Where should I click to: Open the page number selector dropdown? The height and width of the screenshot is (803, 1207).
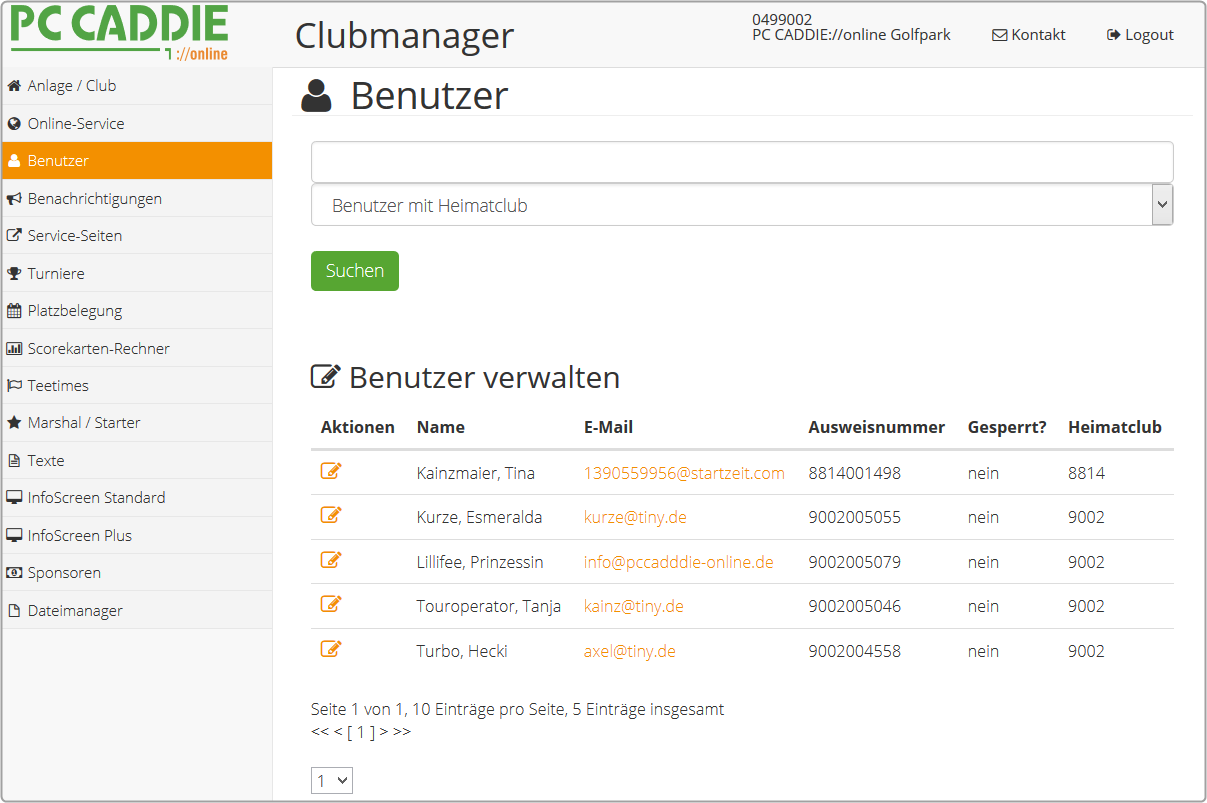point(331,781)
